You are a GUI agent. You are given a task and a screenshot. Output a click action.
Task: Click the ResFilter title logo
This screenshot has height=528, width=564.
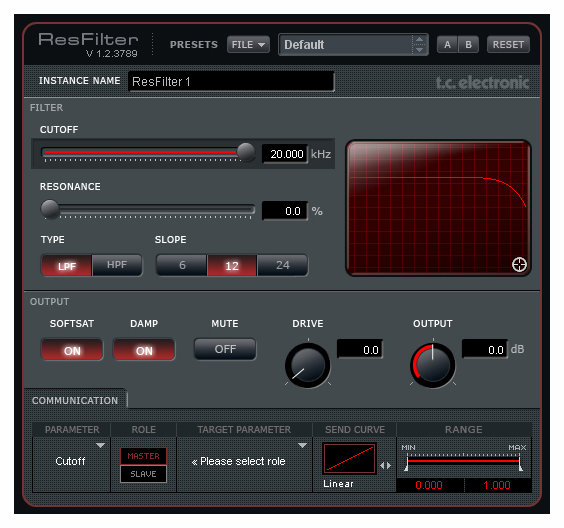[x=88, y=39]
